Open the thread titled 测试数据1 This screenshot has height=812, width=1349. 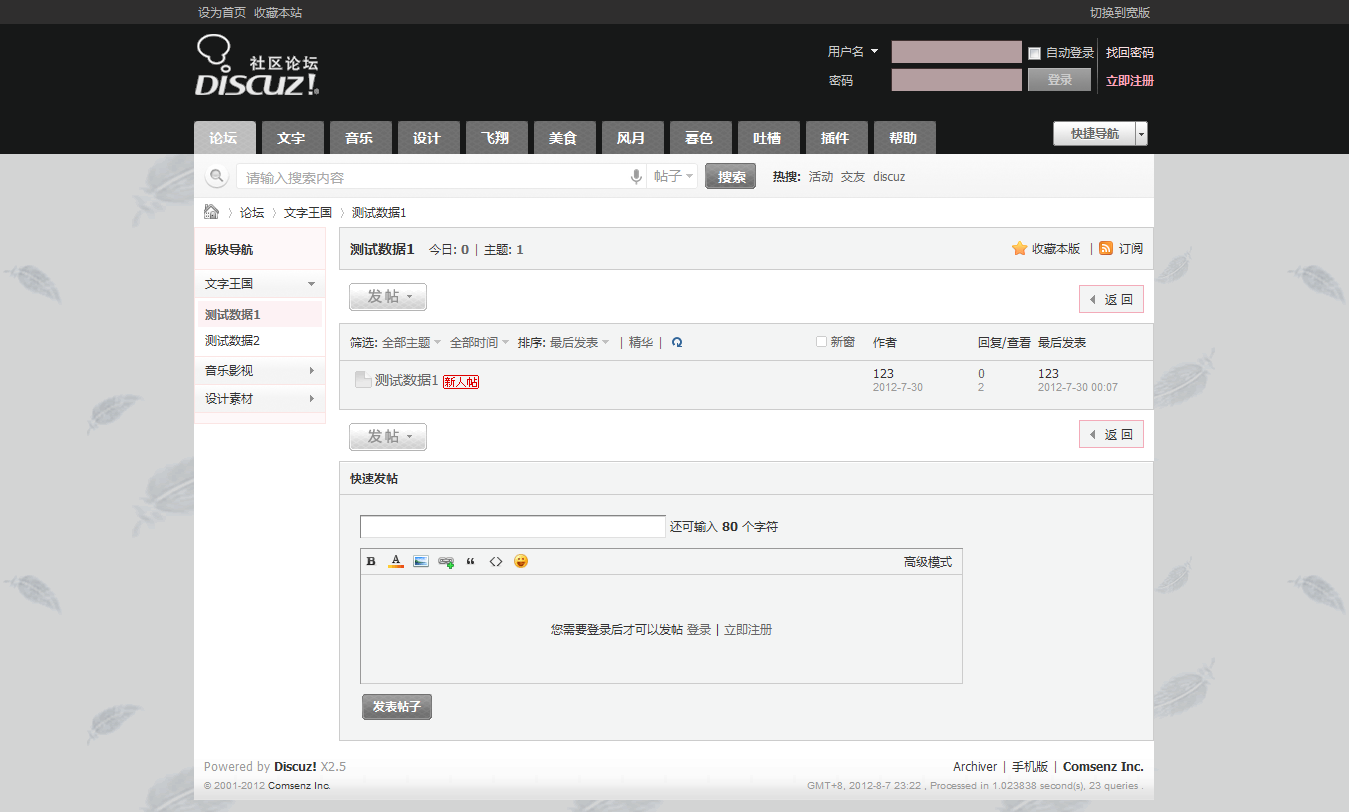[406, 380]
